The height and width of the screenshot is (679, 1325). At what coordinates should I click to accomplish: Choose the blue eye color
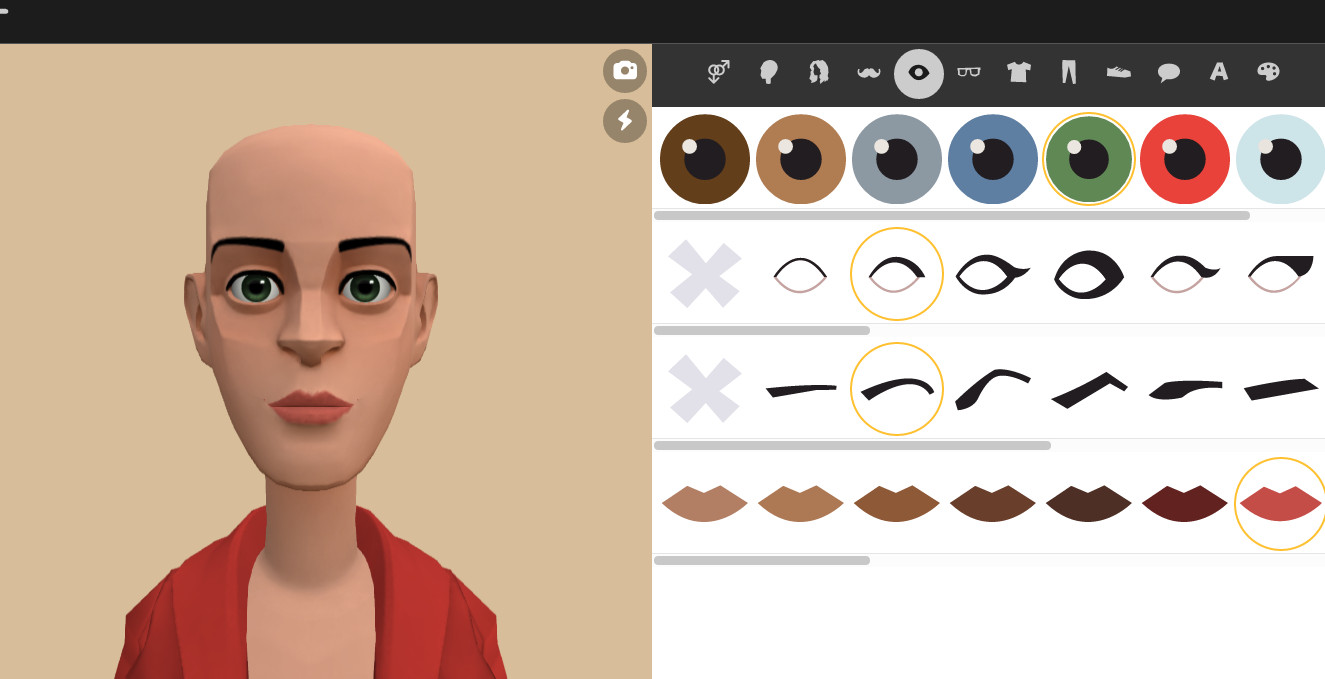(993, 159)
